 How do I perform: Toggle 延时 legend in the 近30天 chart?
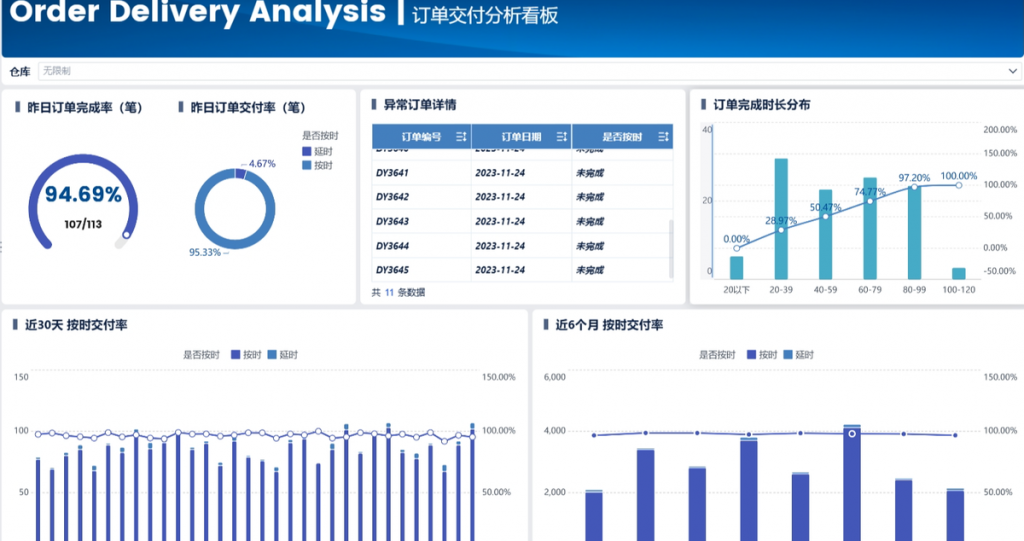click(x=283, y=355)
